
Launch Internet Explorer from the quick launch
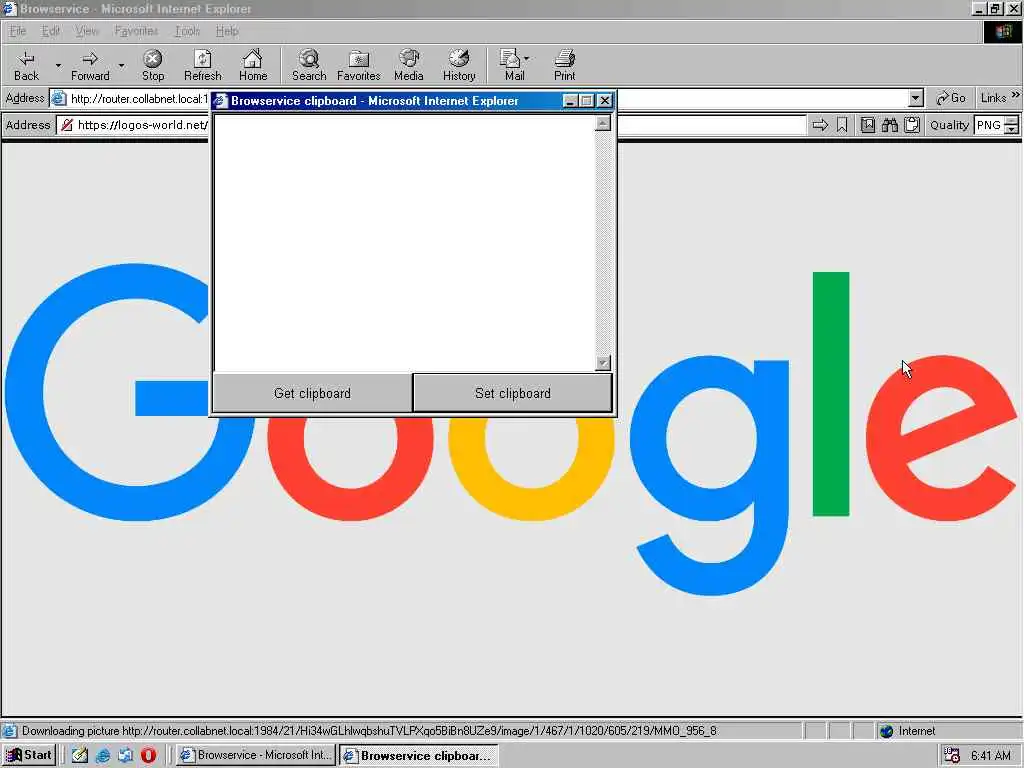(x=103, y=755)
